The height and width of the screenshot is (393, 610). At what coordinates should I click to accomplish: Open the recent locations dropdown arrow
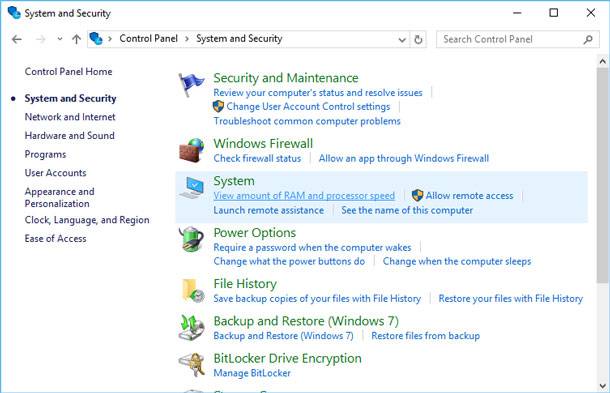[60, 39]
